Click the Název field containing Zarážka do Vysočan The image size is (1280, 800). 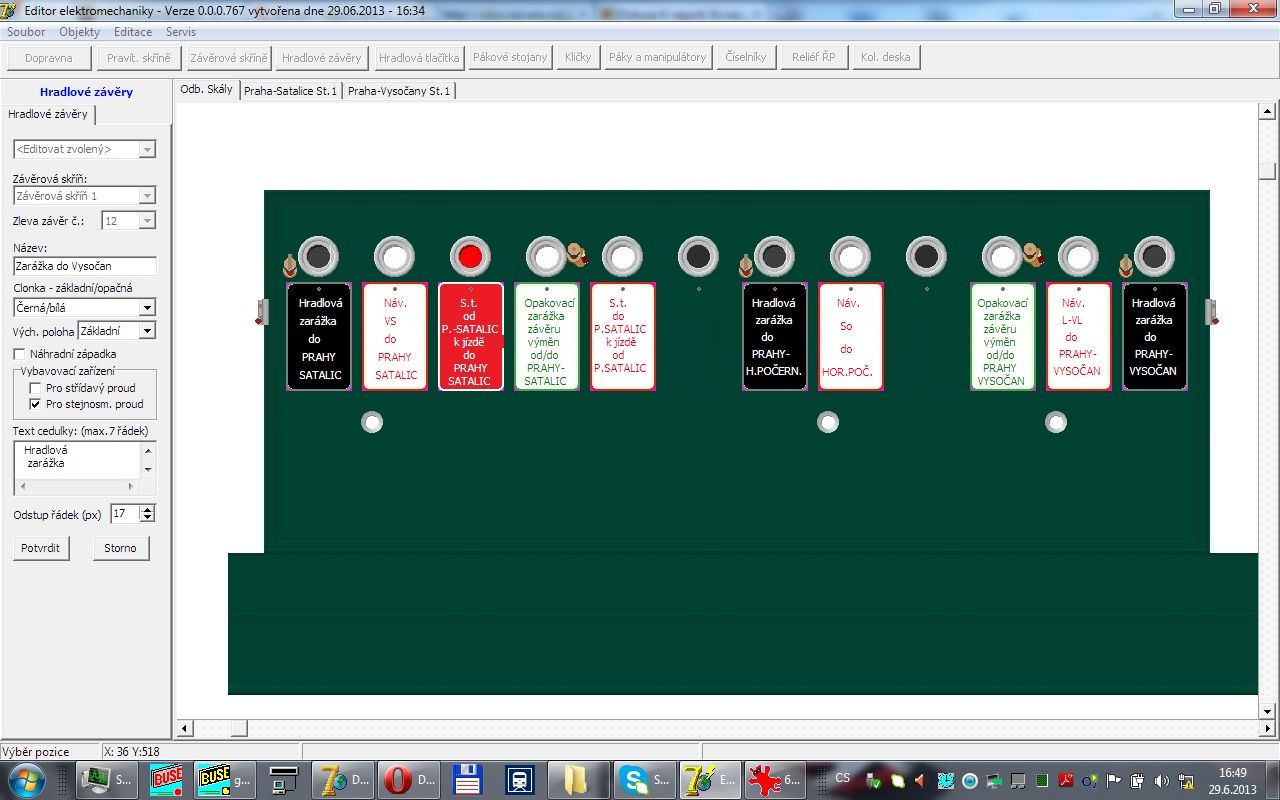(84, 266)
